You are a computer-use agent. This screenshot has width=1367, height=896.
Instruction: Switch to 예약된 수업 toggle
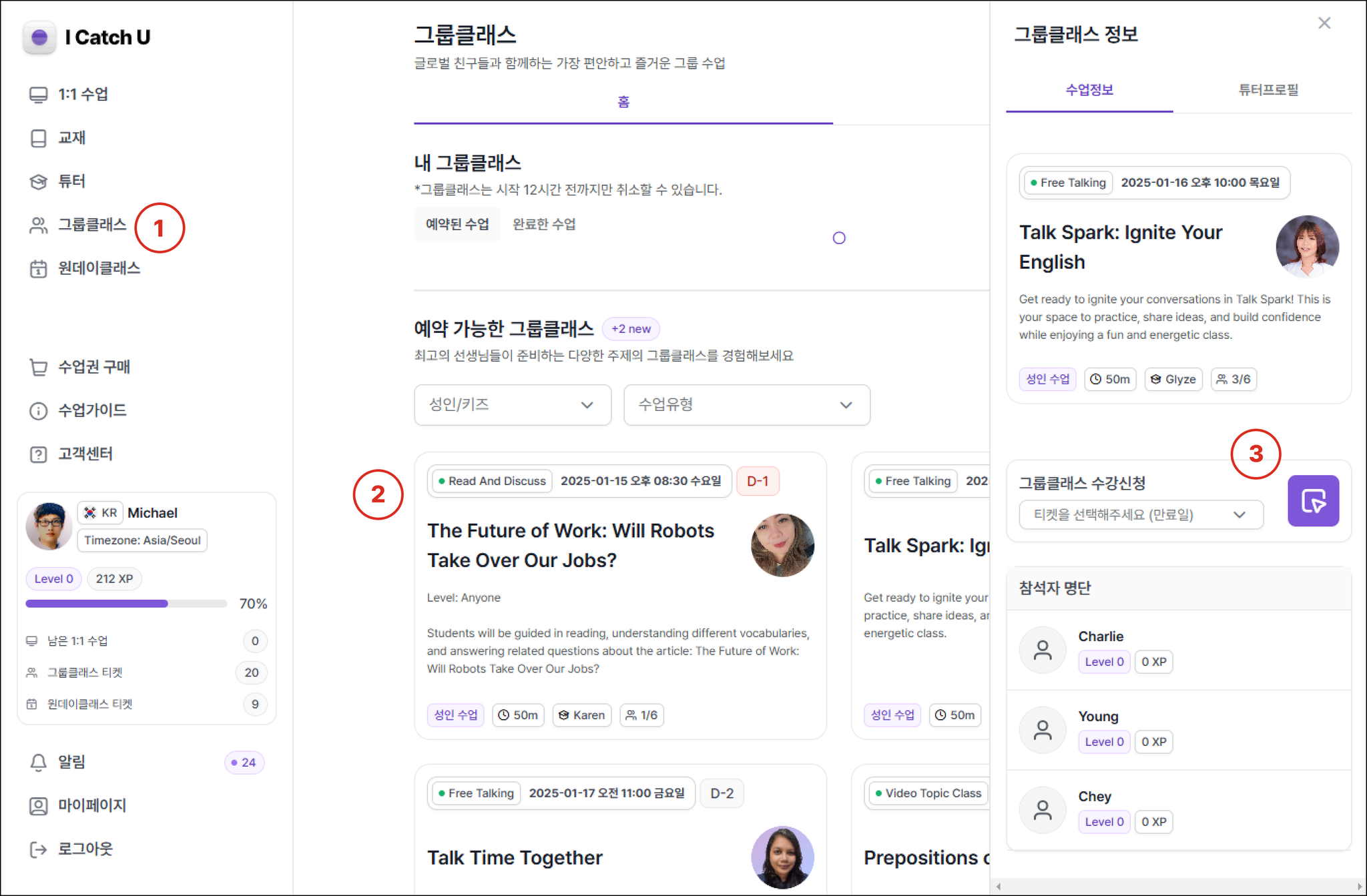[457, 224]
